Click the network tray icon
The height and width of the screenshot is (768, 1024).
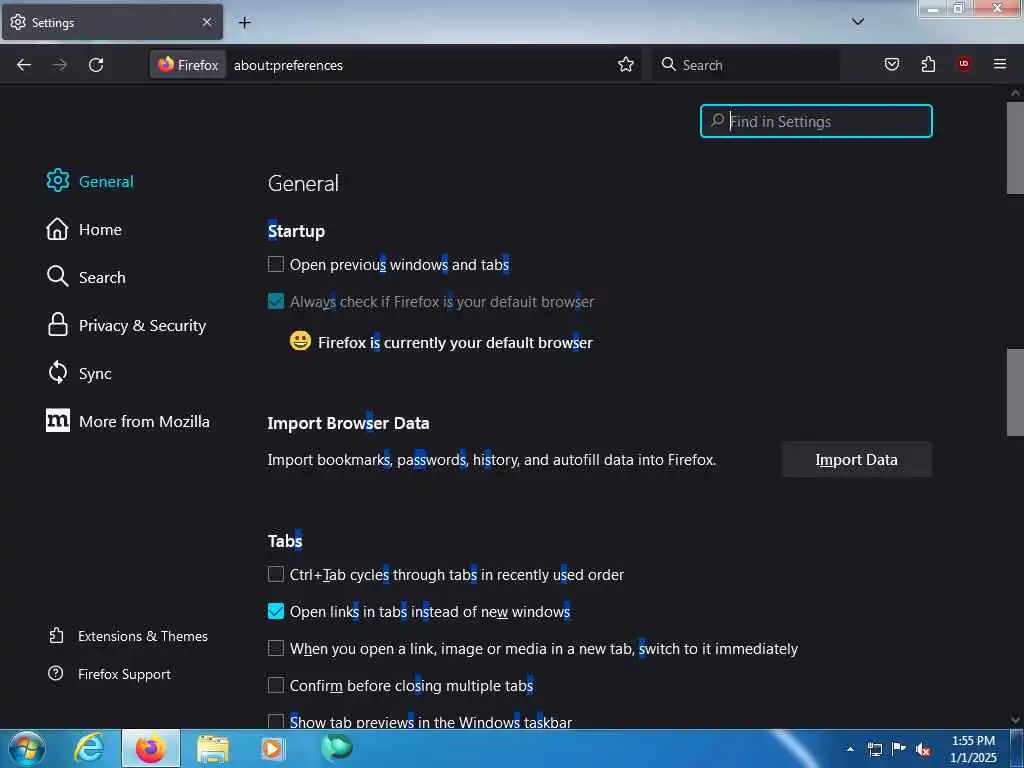tap(874, 749)
